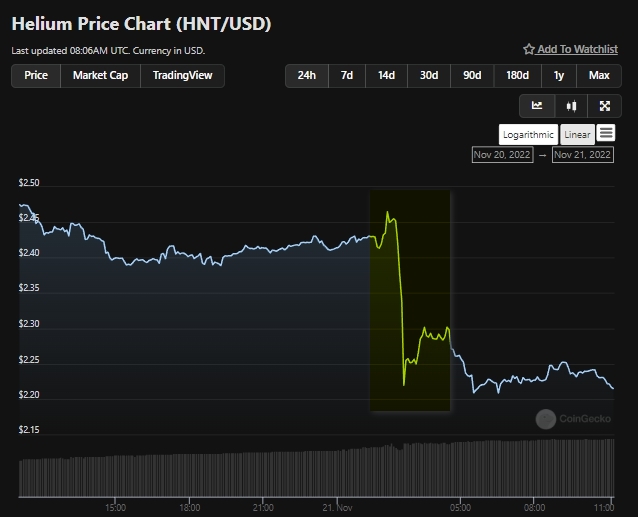
Task: Choose the 7d time range
Action: click(x=347, y=75)
